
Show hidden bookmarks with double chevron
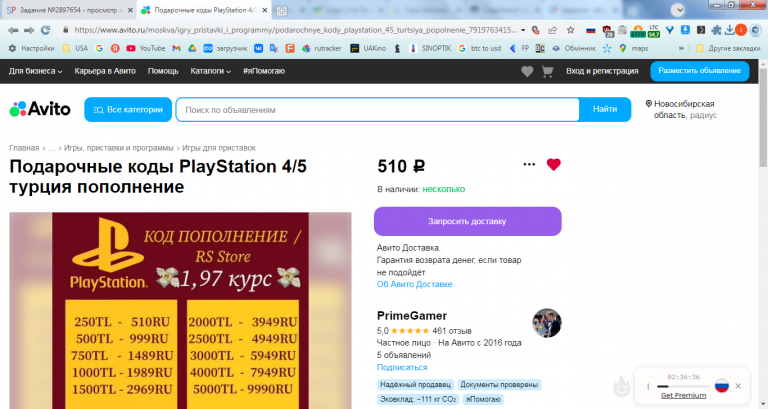click(x=681, y=48)
